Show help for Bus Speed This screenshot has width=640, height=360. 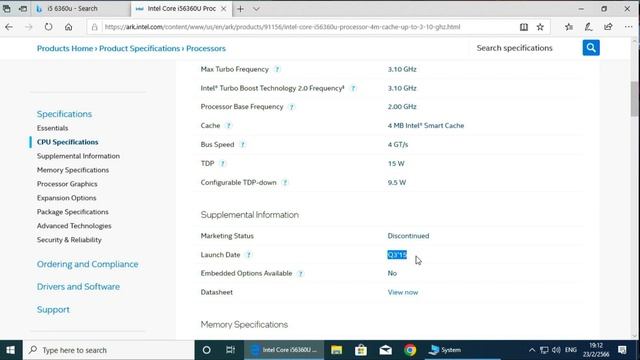(x=242, y=144)
